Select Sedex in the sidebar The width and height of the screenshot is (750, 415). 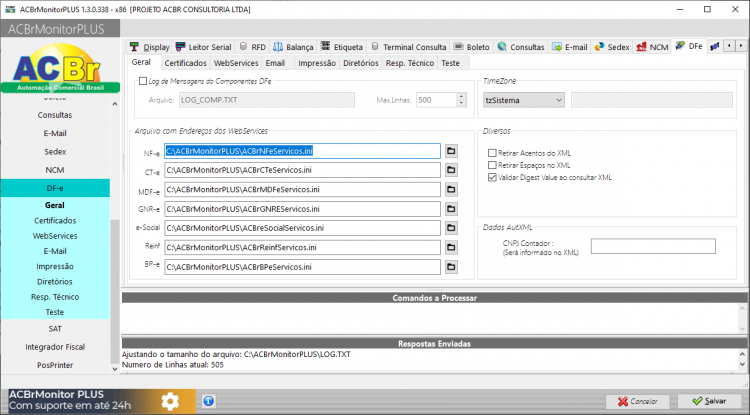[55, 152]
